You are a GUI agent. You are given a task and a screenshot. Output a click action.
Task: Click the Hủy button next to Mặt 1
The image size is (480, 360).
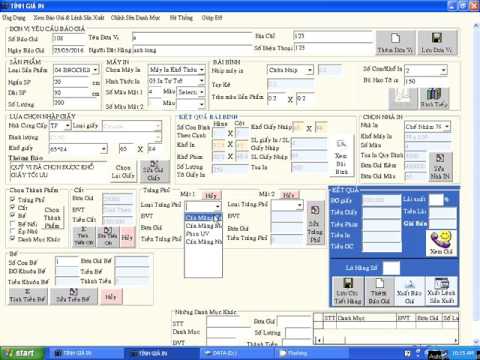[210, 196]
